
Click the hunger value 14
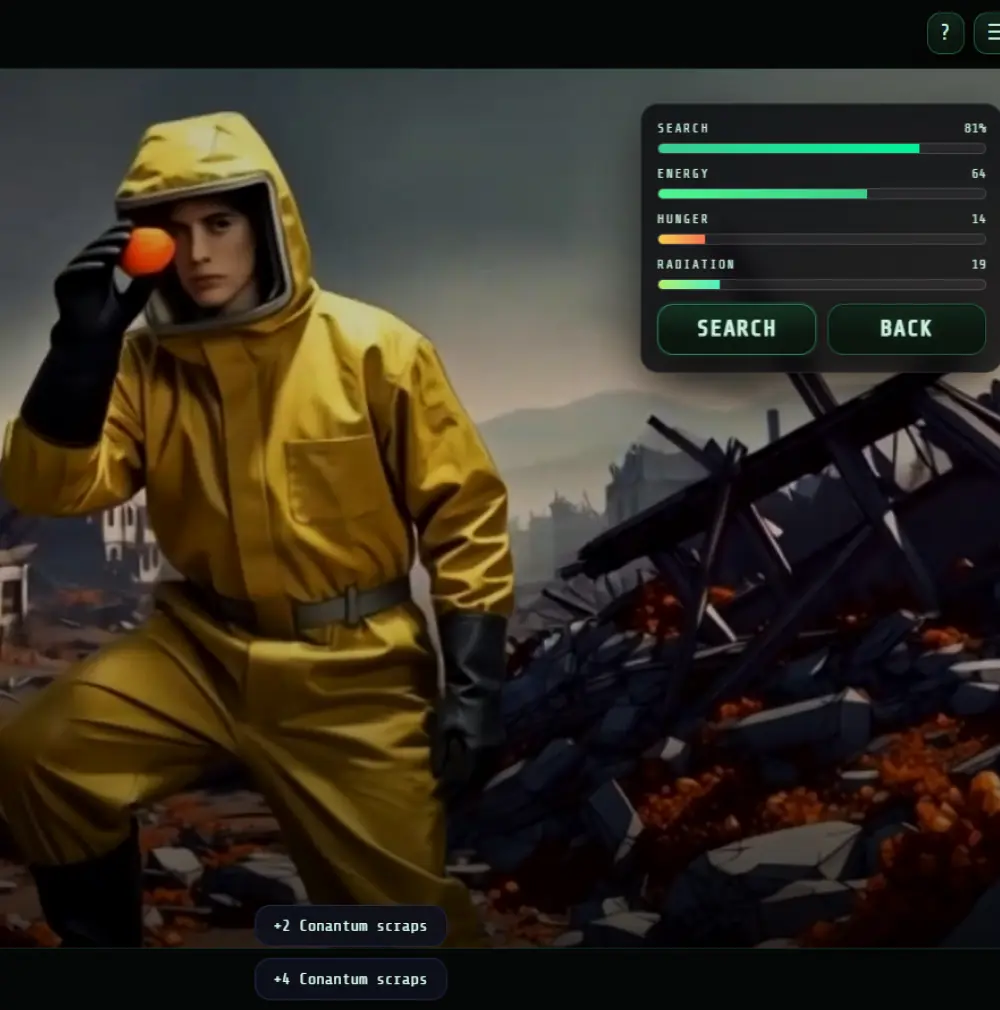[978, 219]
